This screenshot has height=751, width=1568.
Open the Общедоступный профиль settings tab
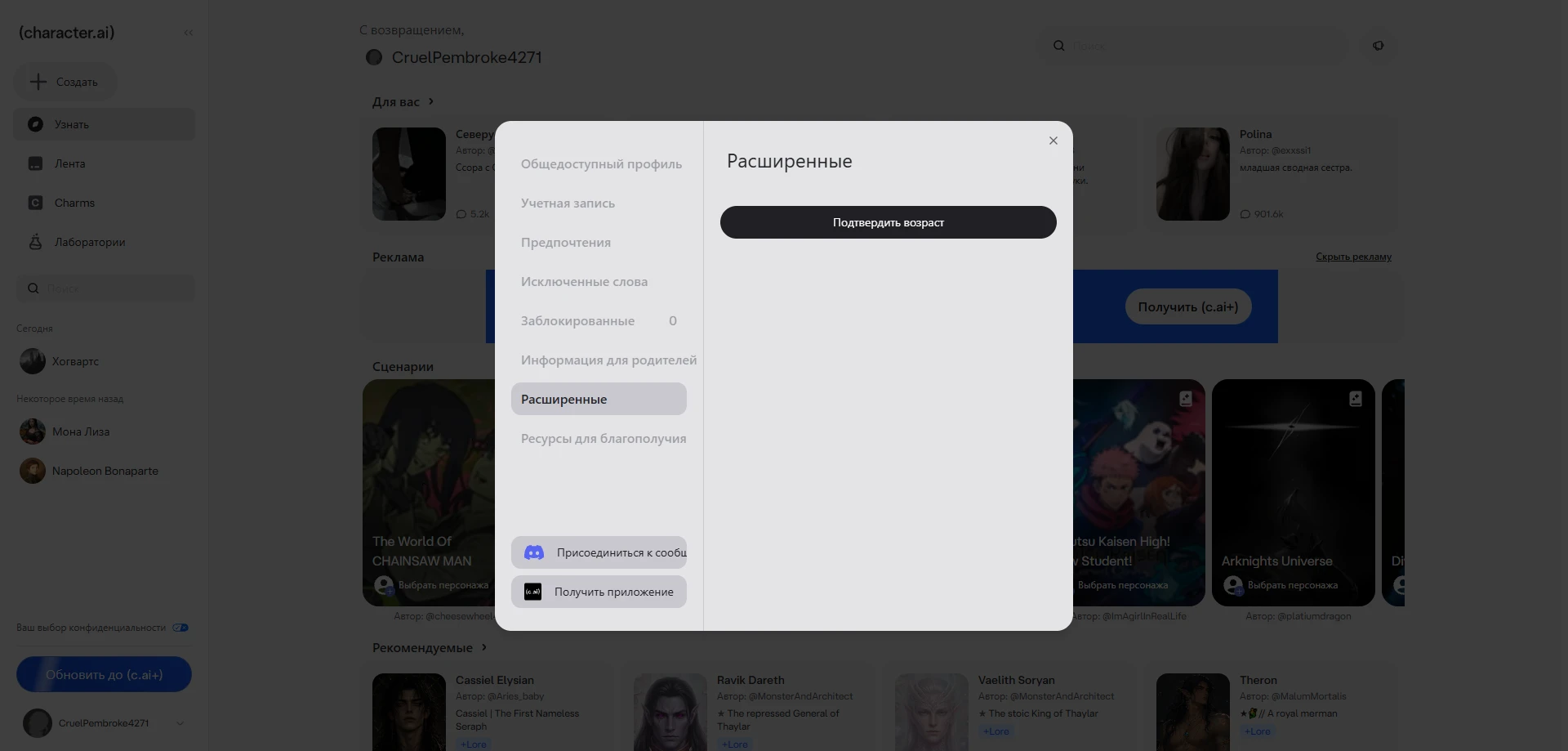click(x=601, y=164)
